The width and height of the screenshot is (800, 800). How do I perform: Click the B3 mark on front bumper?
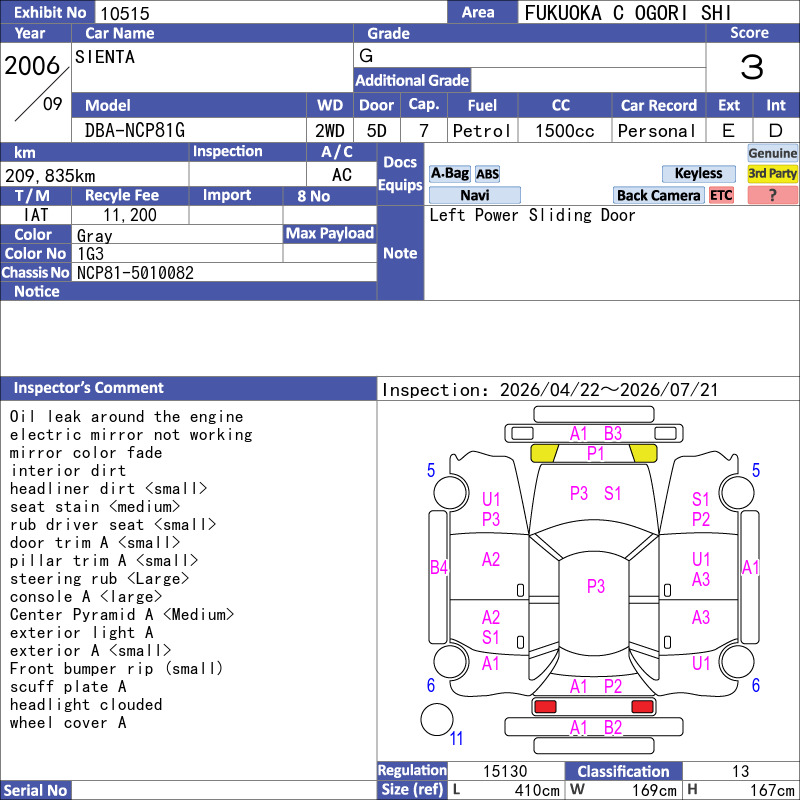613,434
